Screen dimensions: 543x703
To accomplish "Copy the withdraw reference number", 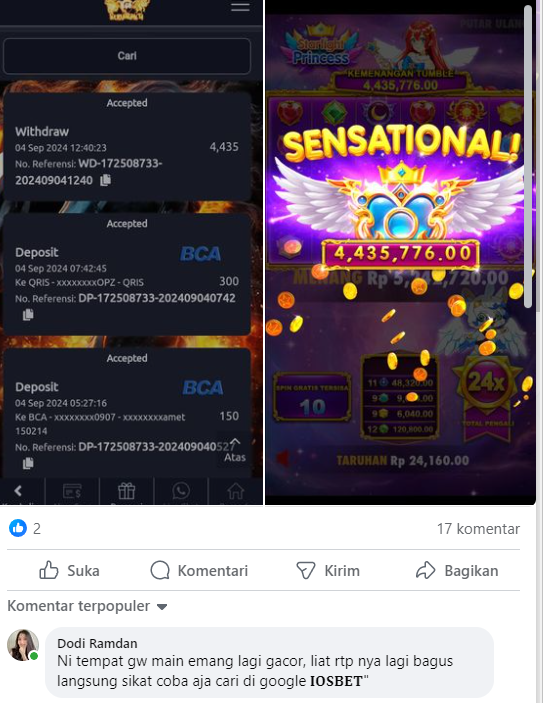I will click(x=105, y=180).
